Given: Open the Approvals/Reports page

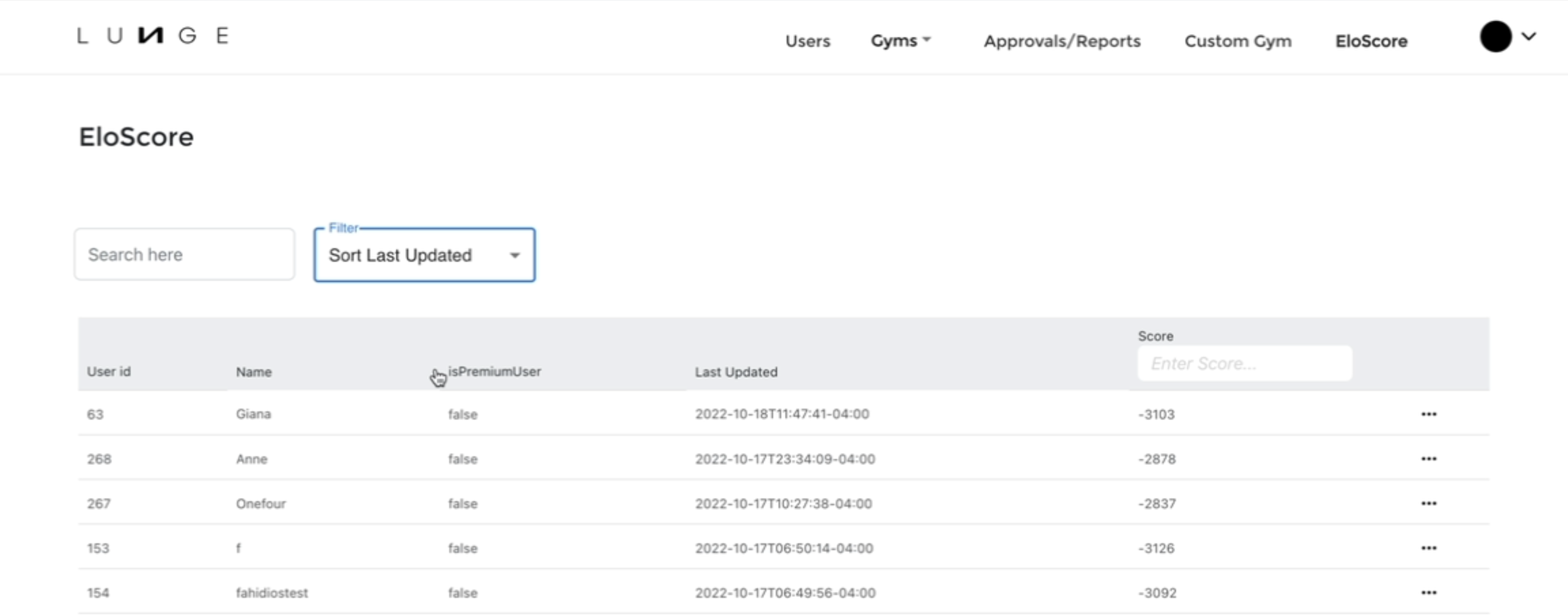Looking at the screenshot, I should coord(1062,41).
